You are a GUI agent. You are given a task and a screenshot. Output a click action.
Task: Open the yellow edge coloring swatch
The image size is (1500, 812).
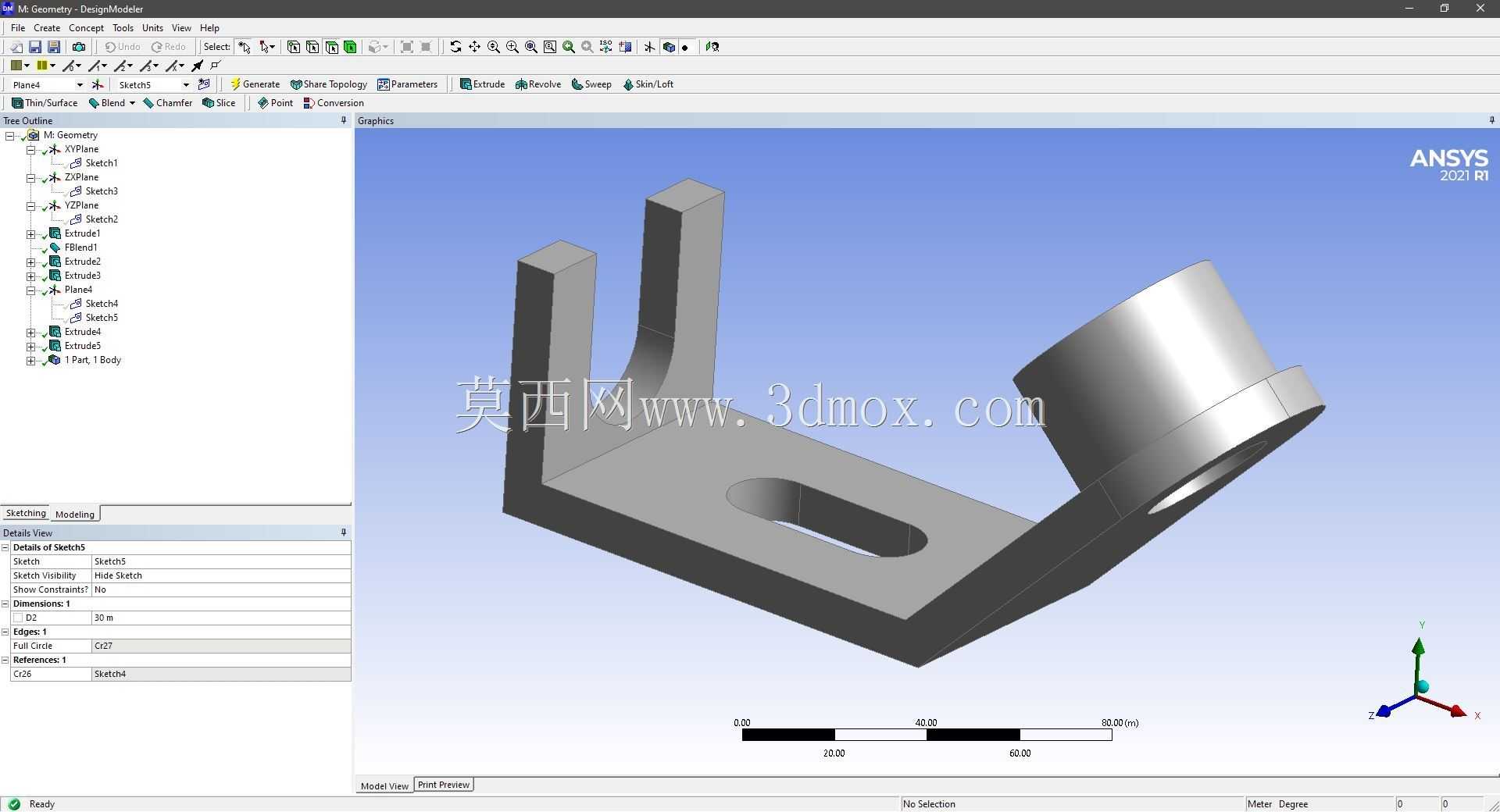point(46,66)
